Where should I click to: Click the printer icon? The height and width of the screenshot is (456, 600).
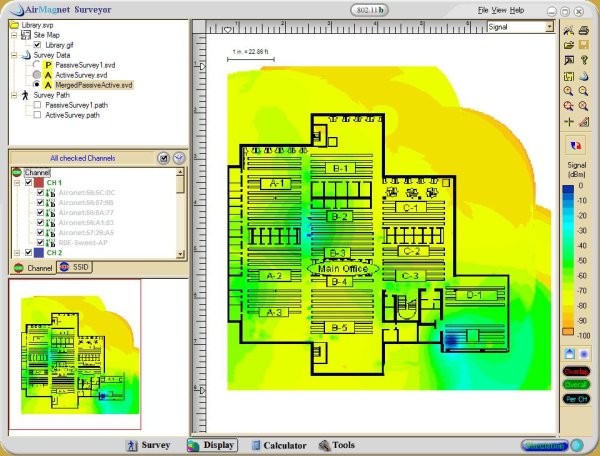coord(584,30)
